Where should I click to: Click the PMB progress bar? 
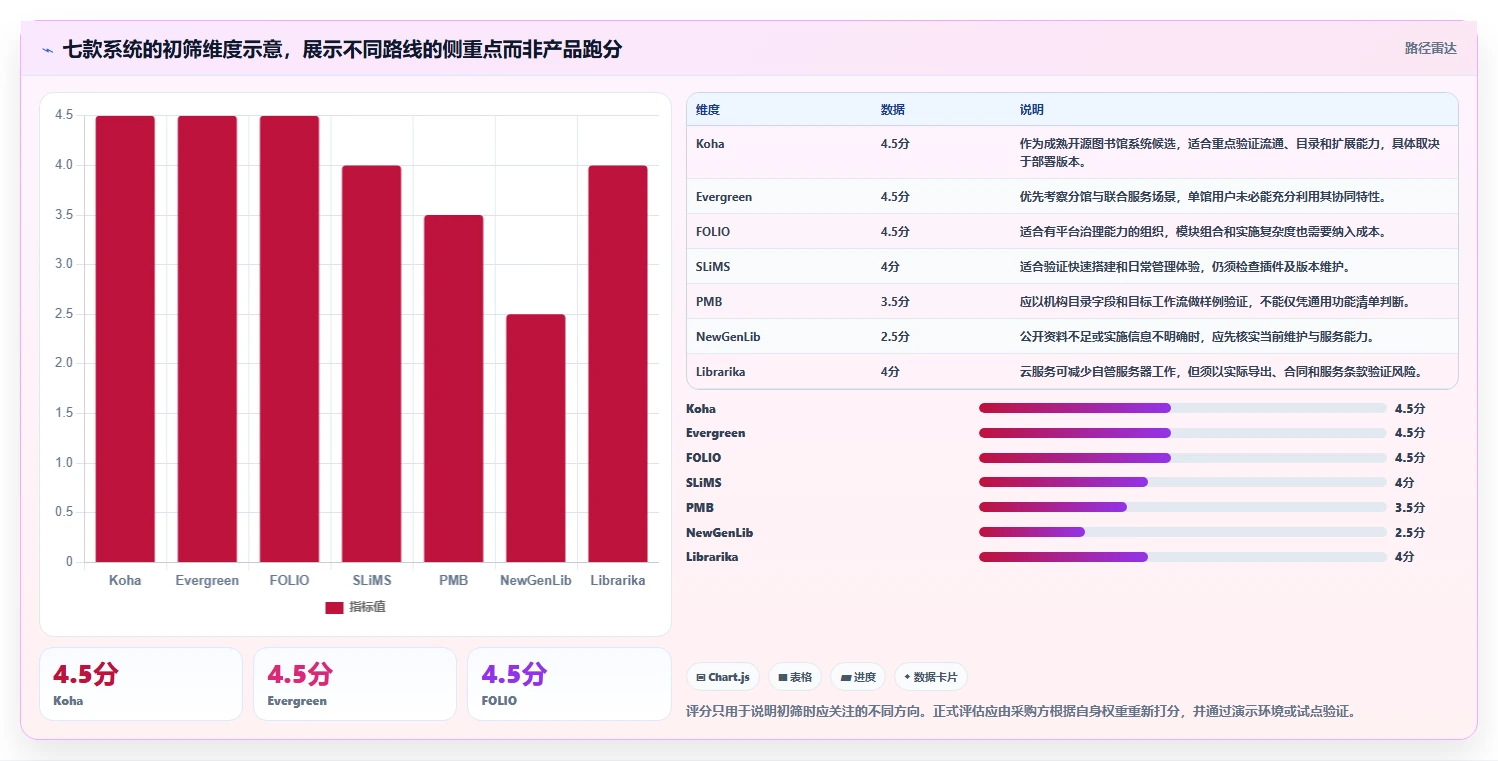point(1183,507)
